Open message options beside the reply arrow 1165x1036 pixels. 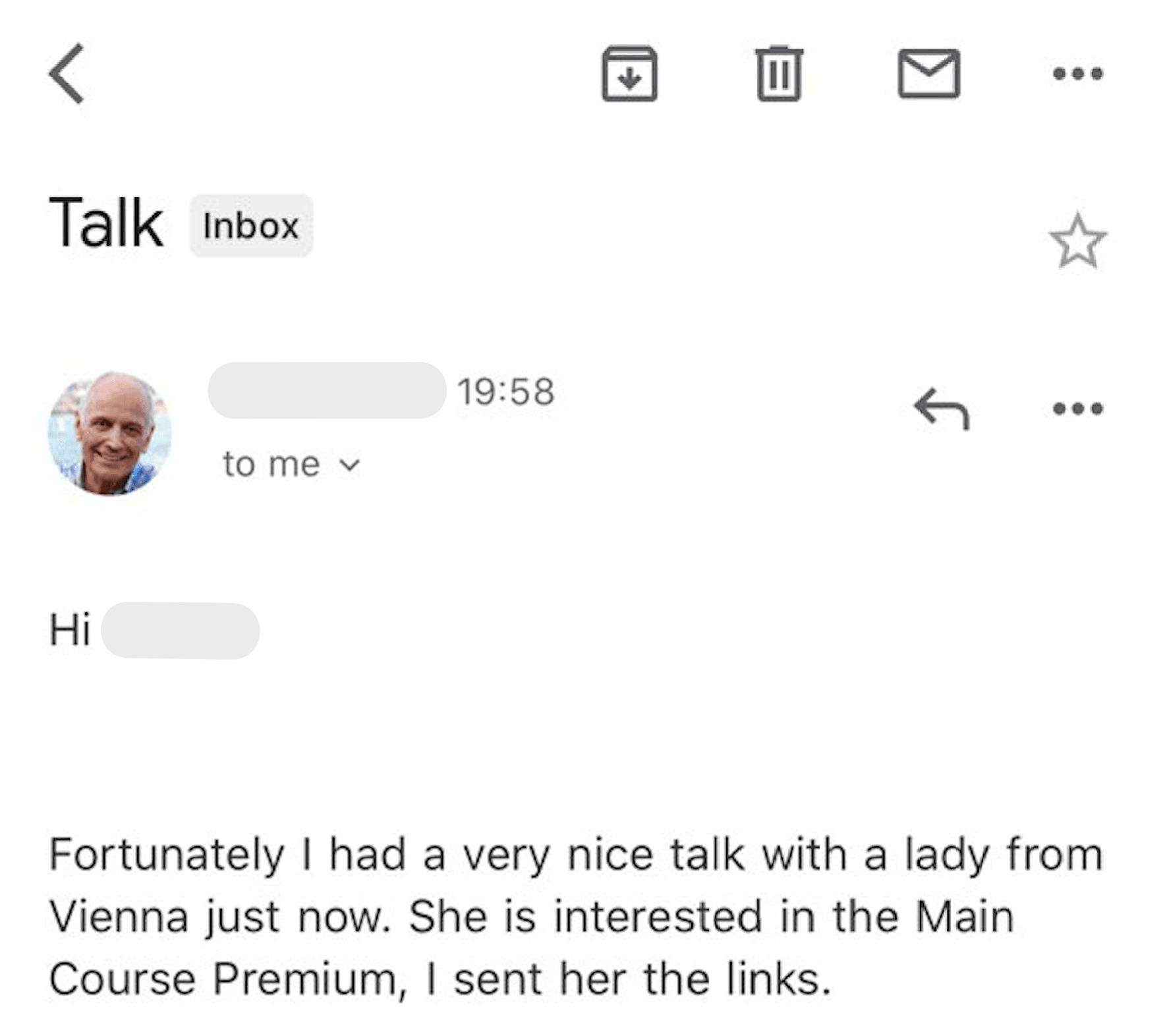point(1077,409)
